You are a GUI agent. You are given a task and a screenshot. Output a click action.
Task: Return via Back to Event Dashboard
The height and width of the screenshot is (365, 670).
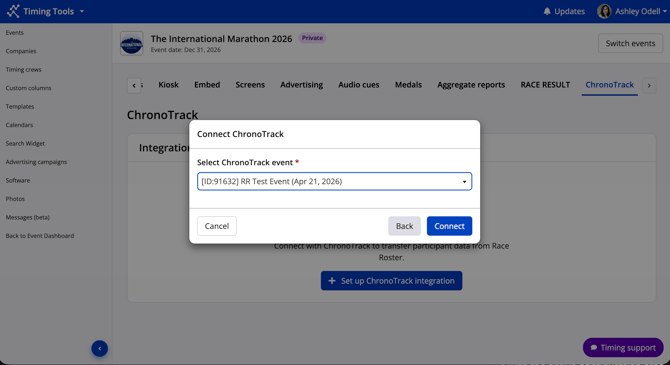(40, 235)
